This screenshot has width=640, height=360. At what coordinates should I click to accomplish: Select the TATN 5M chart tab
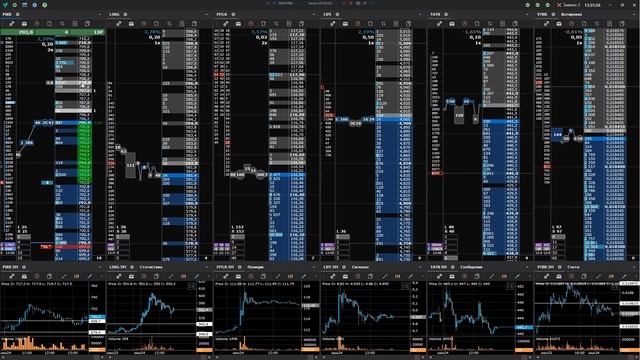click(x=438, y=267)
